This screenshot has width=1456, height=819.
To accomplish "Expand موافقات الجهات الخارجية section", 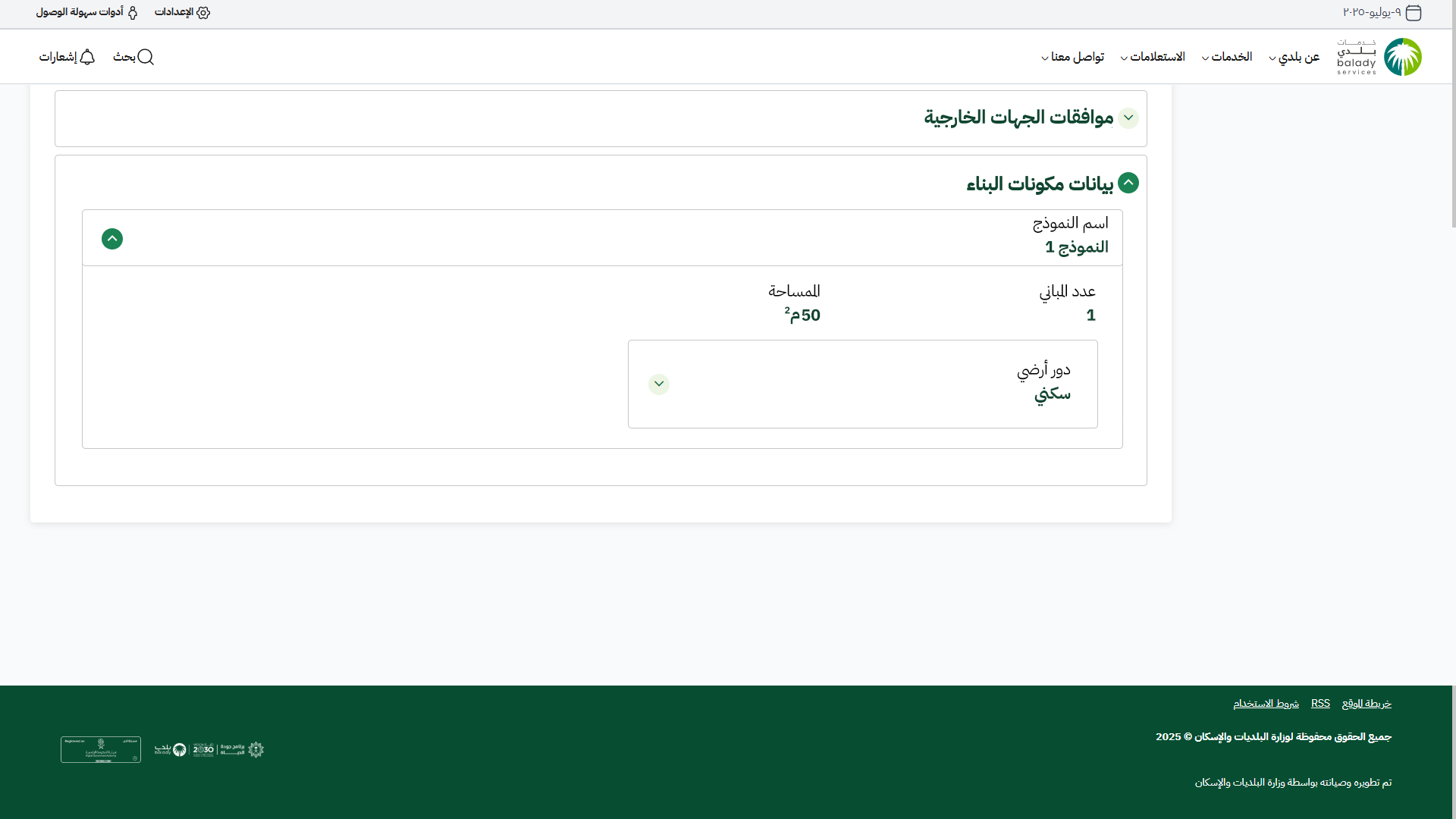I will click(x=1128, y=118).
